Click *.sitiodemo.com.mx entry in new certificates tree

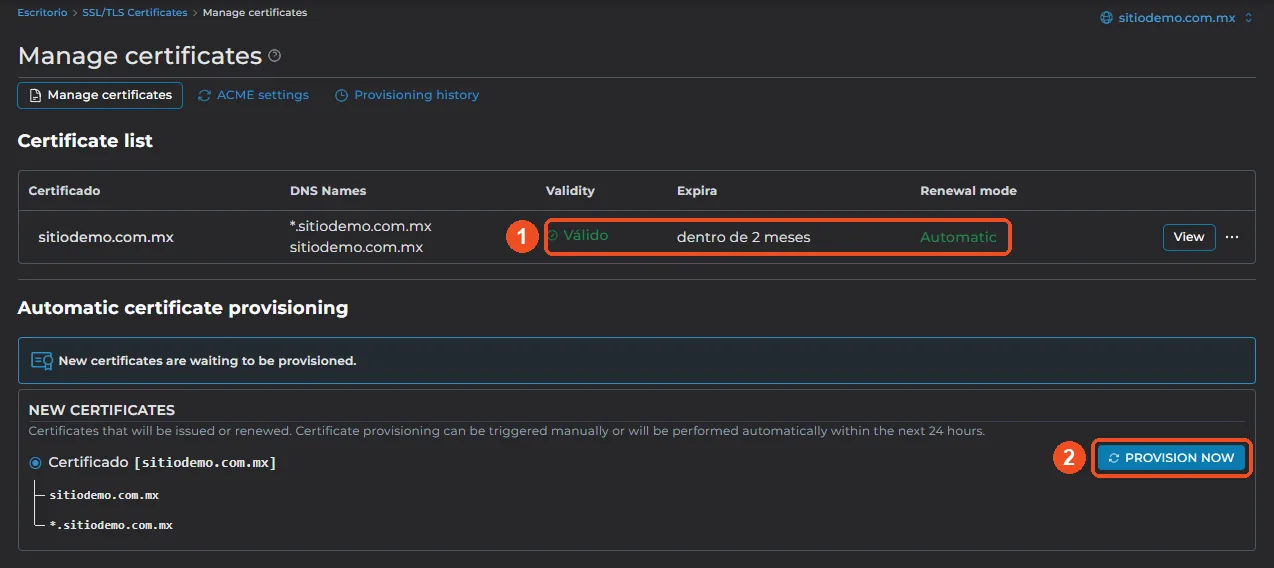click(x=111, y=525)
